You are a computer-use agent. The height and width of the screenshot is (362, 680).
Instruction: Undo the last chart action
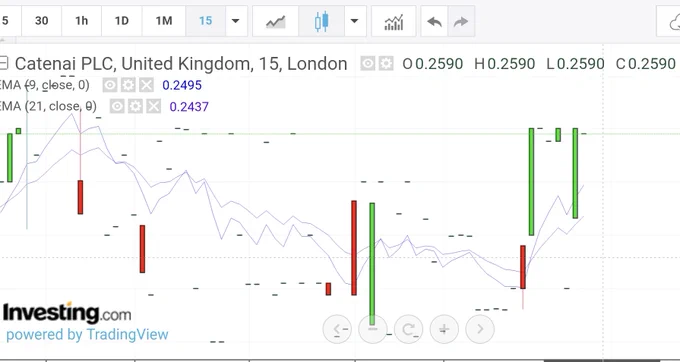pyautogui.click(x=434, y=21)
